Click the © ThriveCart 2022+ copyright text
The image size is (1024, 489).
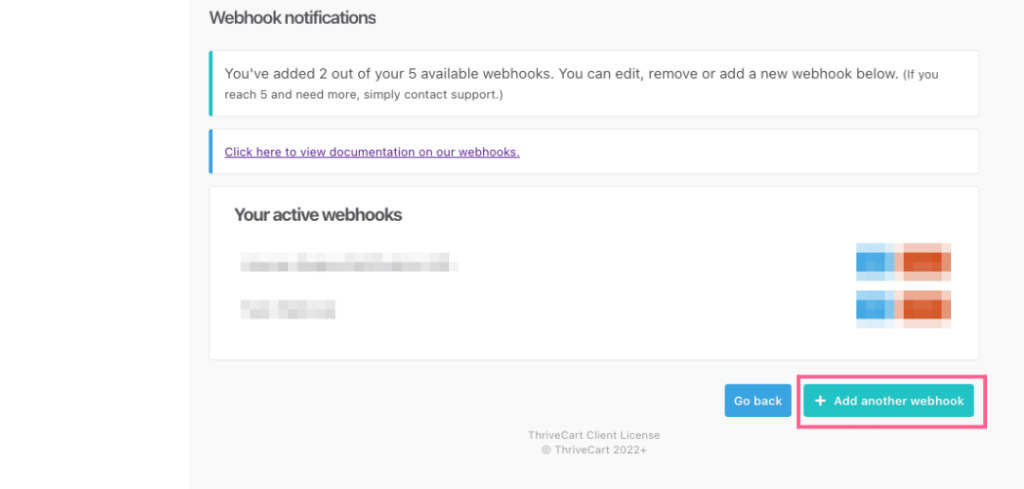click(594, 450)
